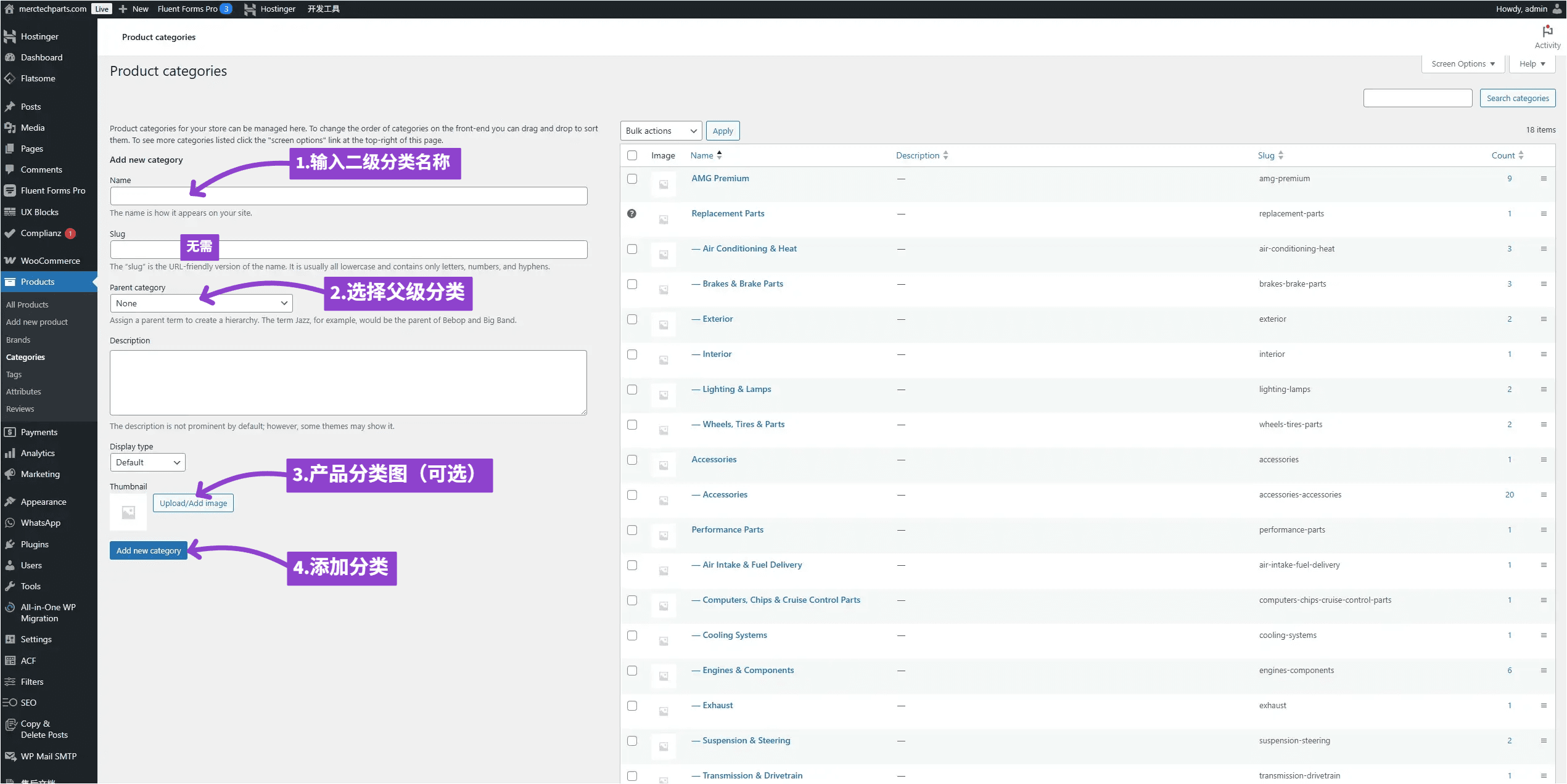Click the WhatsApp sidebar icon
This screenshot has height=784, width=1567.
point(10,523)
